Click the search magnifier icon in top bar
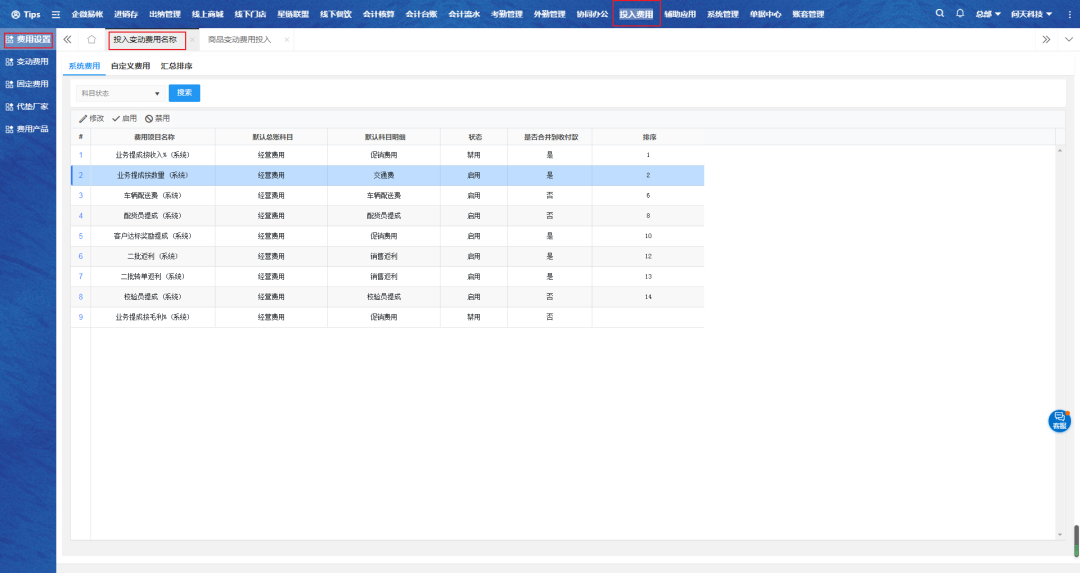 pos(939,14)
